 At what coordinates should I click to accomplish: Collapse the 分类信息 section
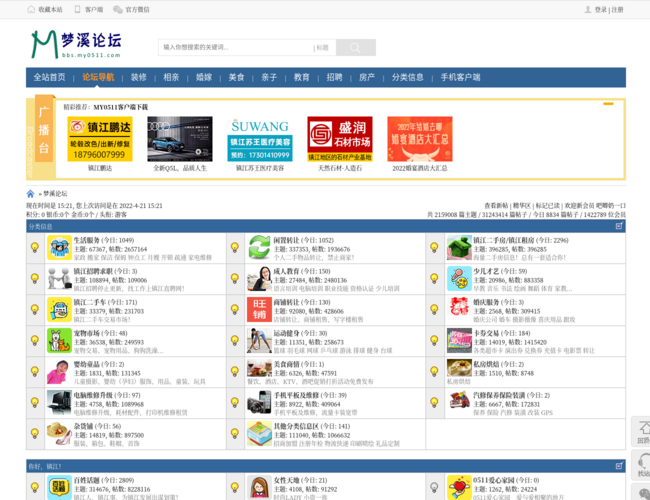(x=619, y=227)
